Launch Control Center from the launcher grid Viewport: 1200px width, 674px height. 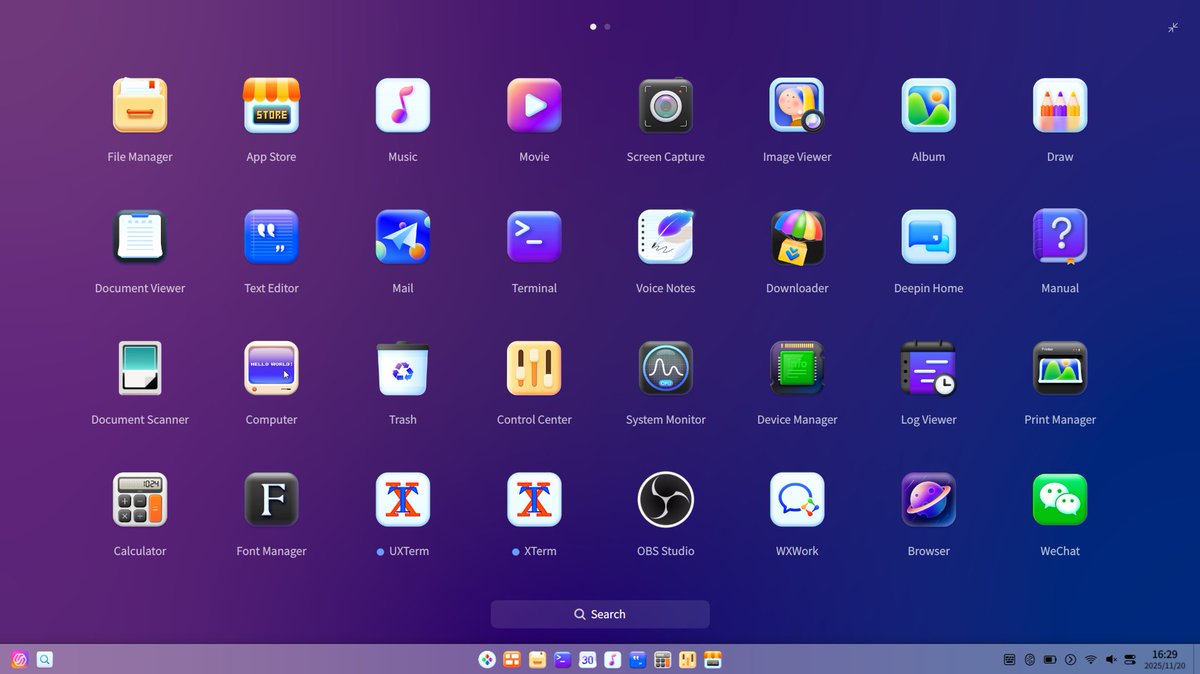coord(534,368)
